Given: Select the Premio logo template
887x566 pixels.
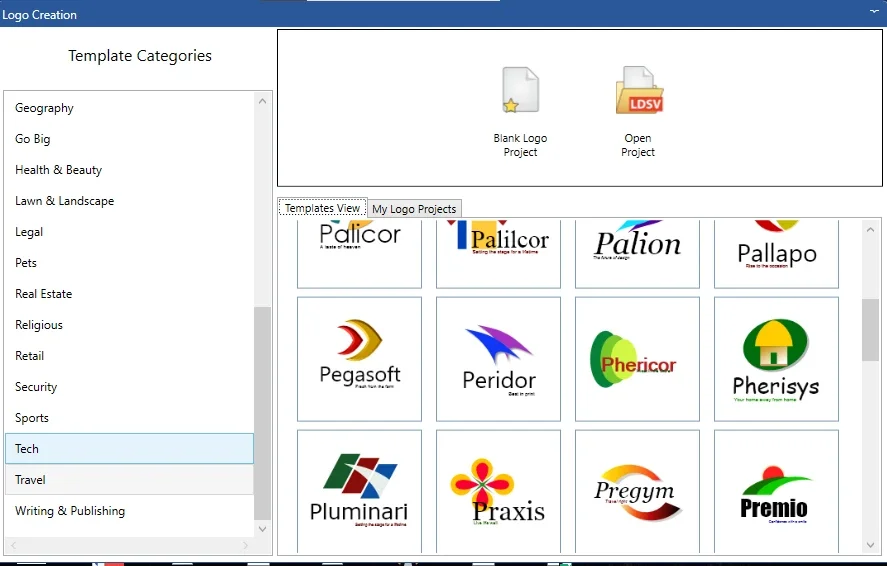Looking at the screenshot, I should pyautogui.click(x=776, y=491).
